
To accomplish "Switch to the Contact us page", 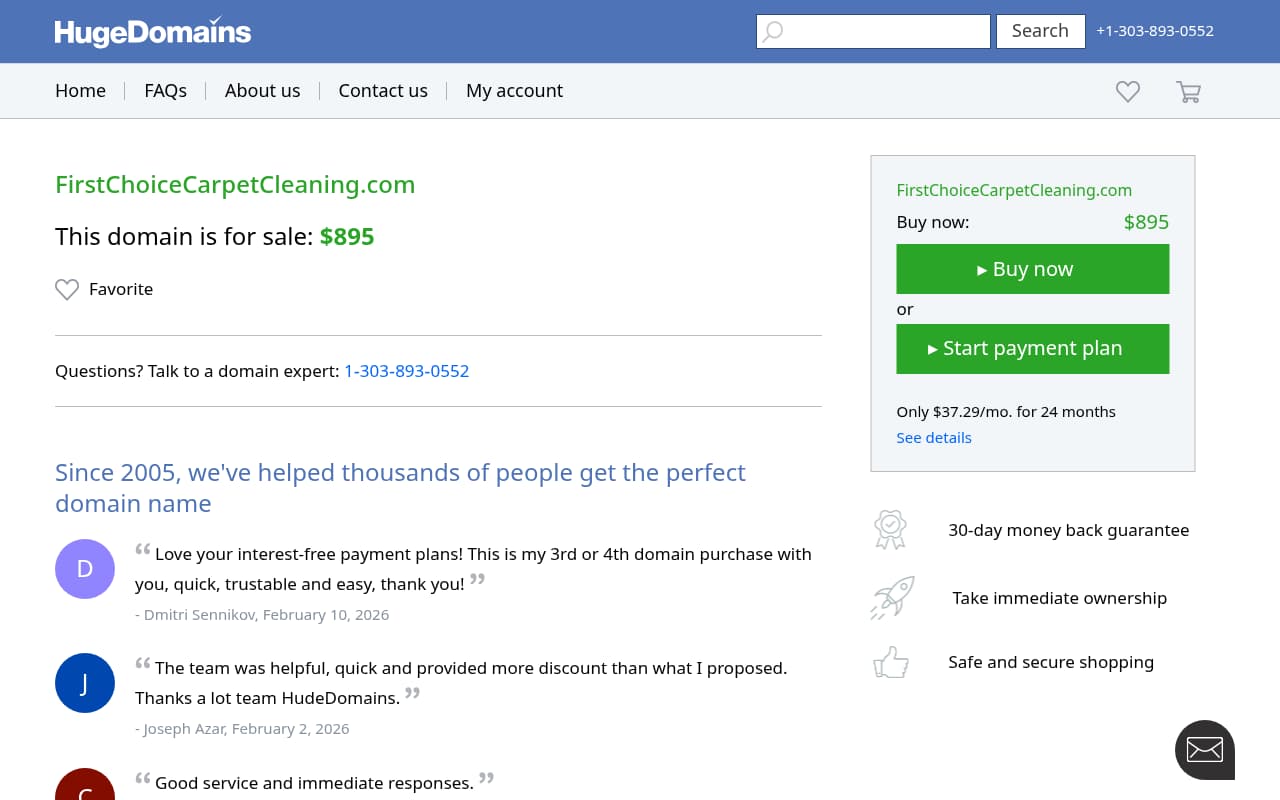I will pyautogui.click(x=383, y=90).
